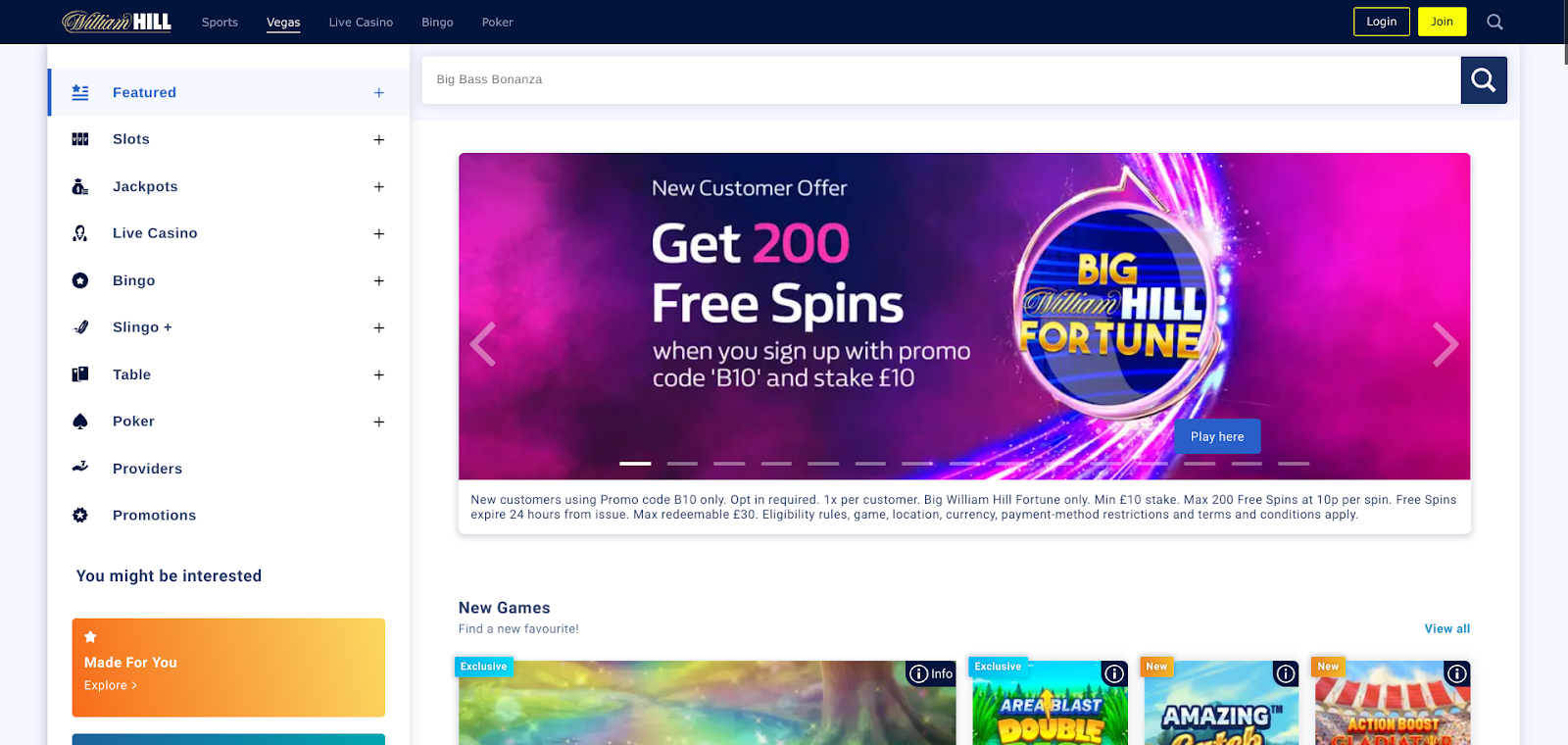Go to previous banner with left arrow
1568x745 pixels.
point(483,344)
